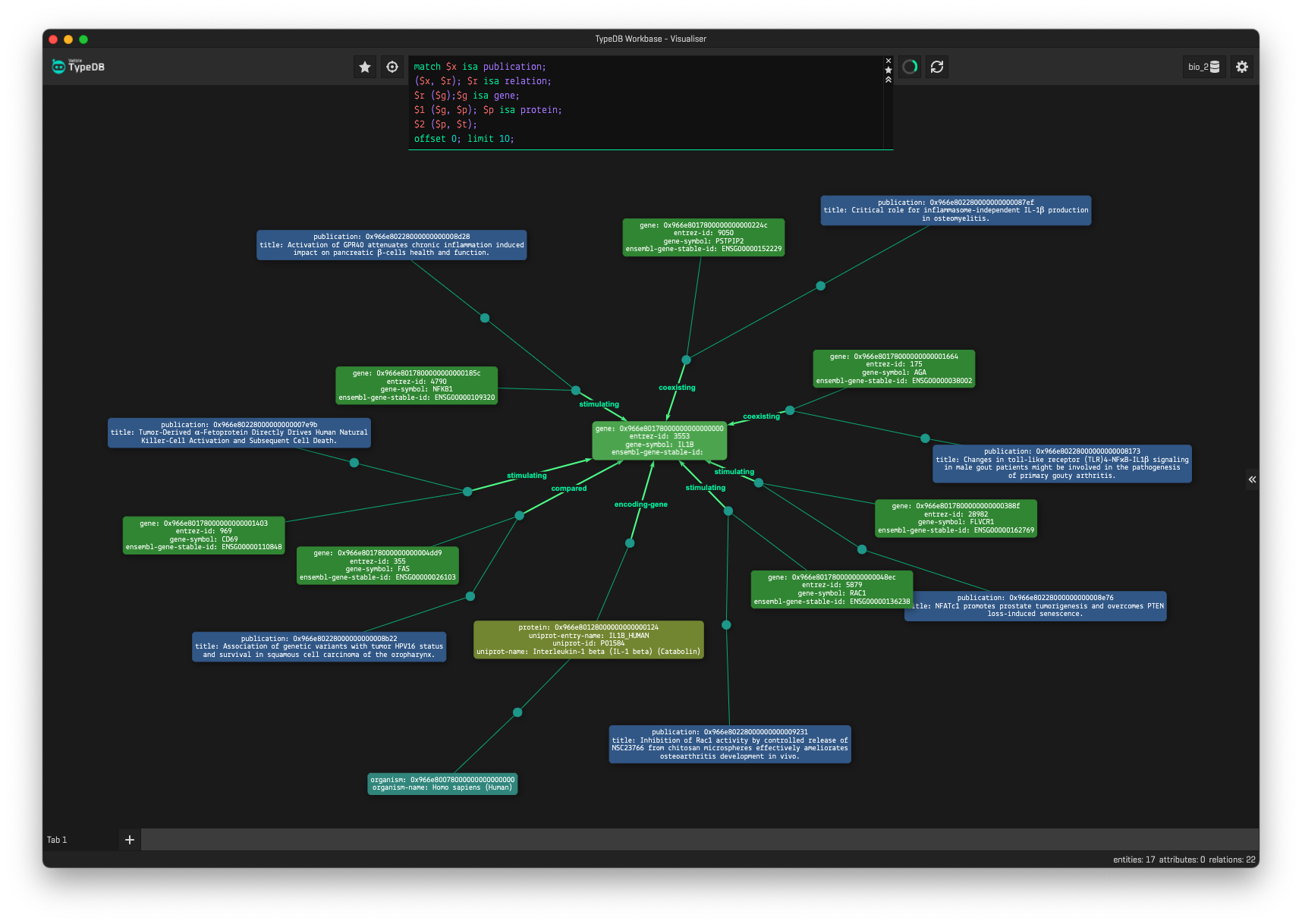This screenshot has height=924, width=1302.
Task: Click the TypeDB logo
Action: pyautogui.click(x=78, y=66)
